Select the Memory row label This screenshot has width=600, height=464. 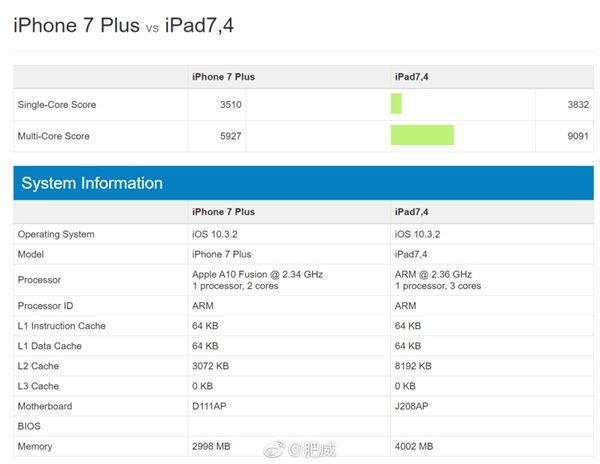pyautogui.click(x=35, y=446)
